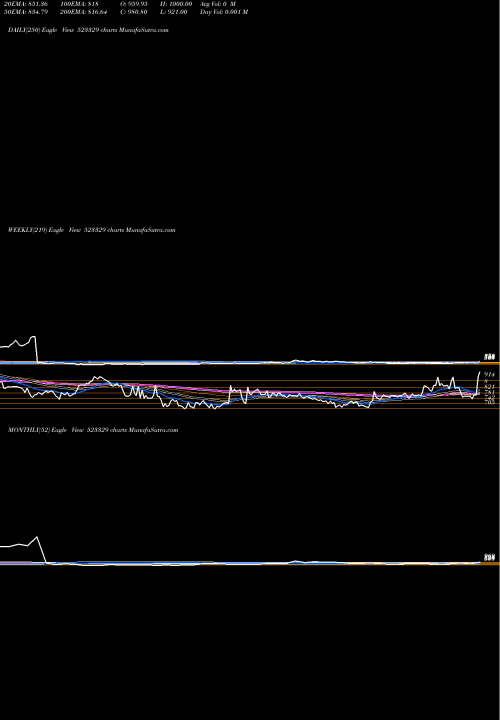Viewport: 500px width, 720px height.
Task: Click the 914 price axis label
Action: tap(489, 375)
